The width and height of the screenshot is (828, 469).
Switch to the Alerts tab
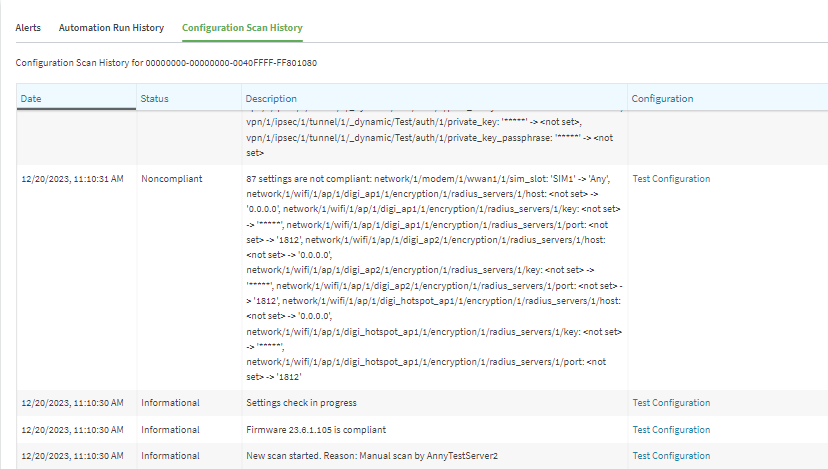point(28,28)
